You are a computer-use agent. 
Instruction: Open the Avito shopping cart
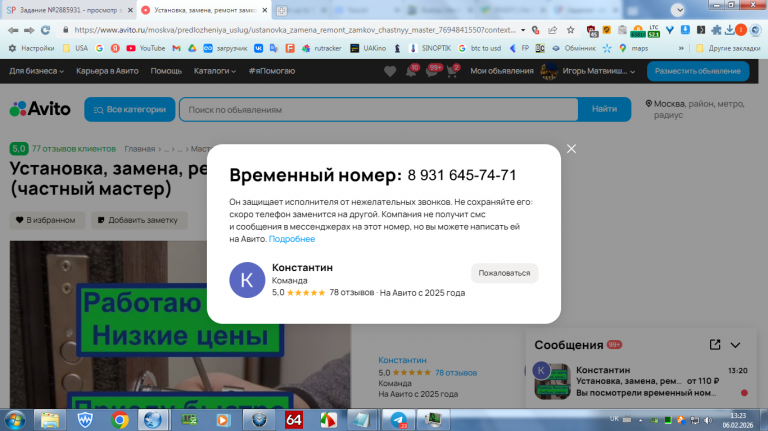(x=452, y=72)
